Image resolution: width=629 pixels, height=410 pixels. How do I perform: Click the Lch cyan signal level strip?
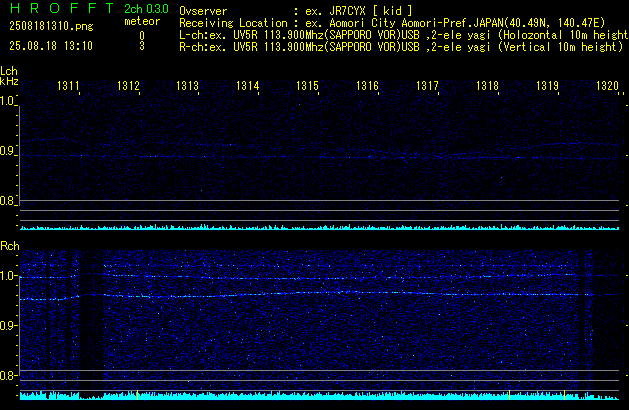pos(319,227)
